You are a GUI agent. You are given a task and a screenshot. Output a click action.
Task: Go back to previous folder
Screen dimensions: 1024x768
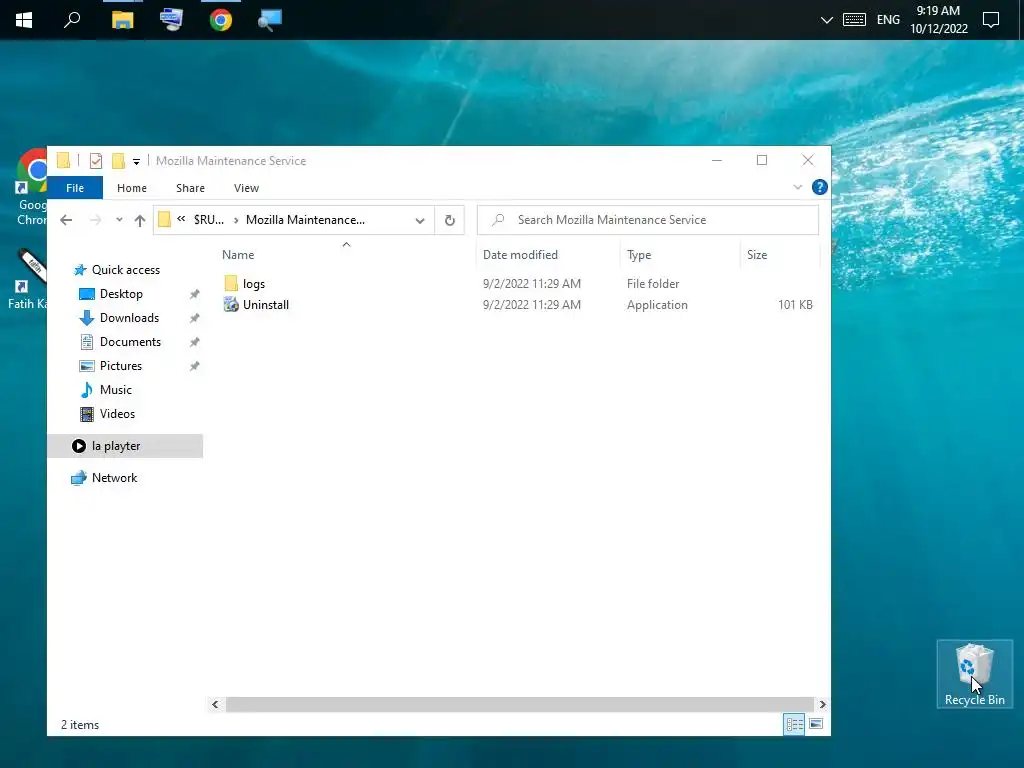coord(66,220)
